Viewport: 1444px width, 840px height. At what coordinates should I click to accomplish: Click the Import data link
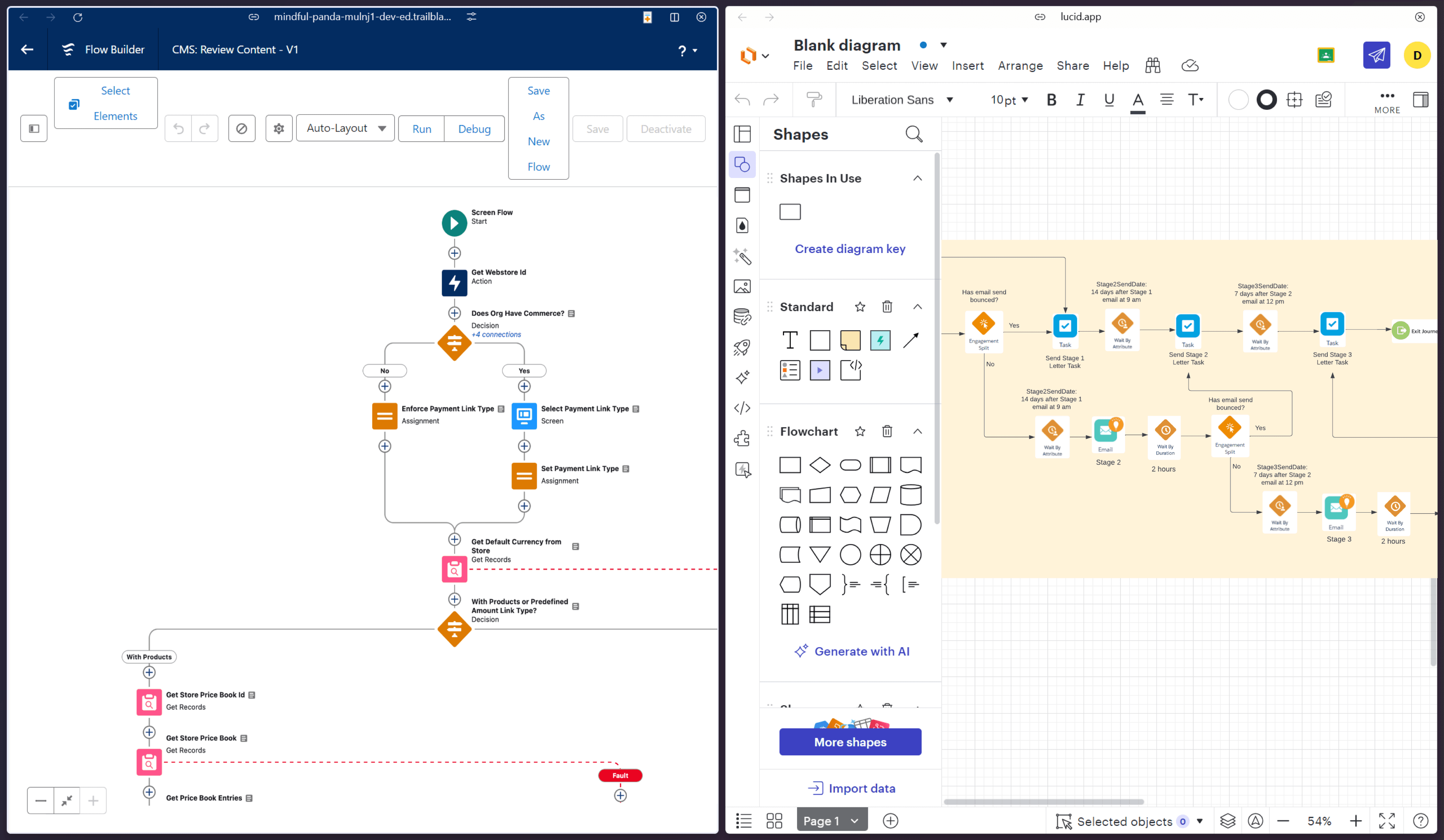click(851, 789)
